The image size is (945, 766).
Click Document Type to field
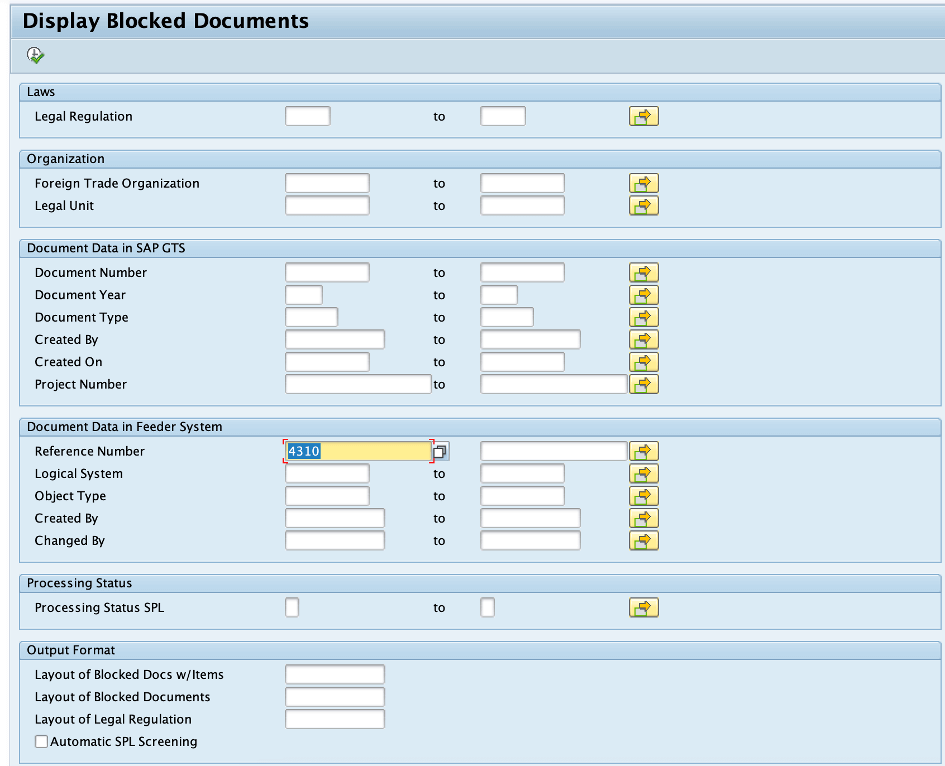click(x=507, y=317)
